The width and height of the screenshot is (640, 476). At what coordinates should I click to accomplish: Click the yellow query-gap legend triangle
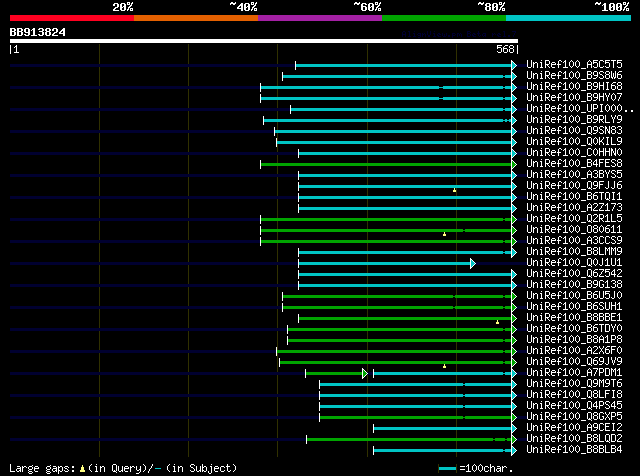pyautogui.click(x=82, y=469)
